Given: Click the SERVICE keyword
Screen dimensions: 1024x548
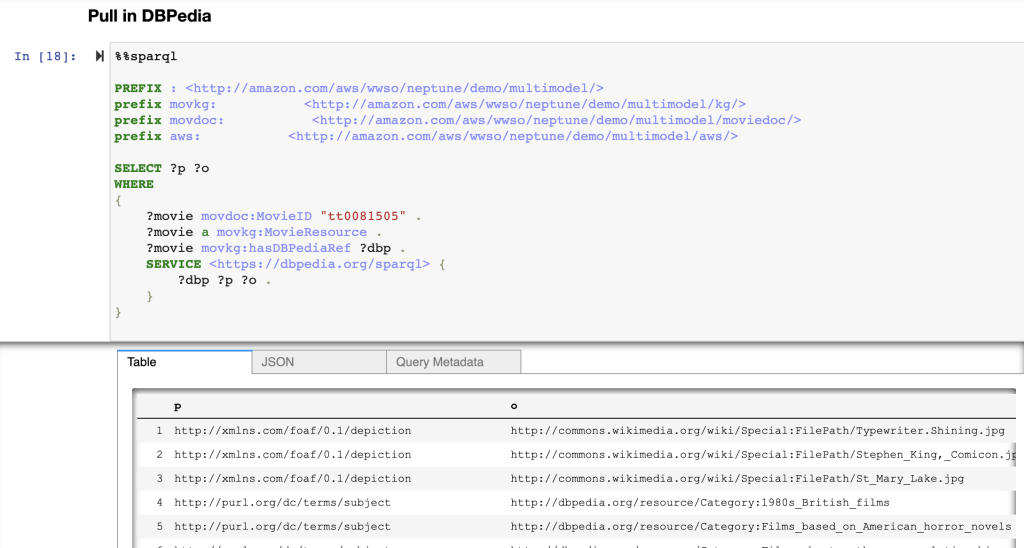Looking at the screenshot, I should click(174, 264).
